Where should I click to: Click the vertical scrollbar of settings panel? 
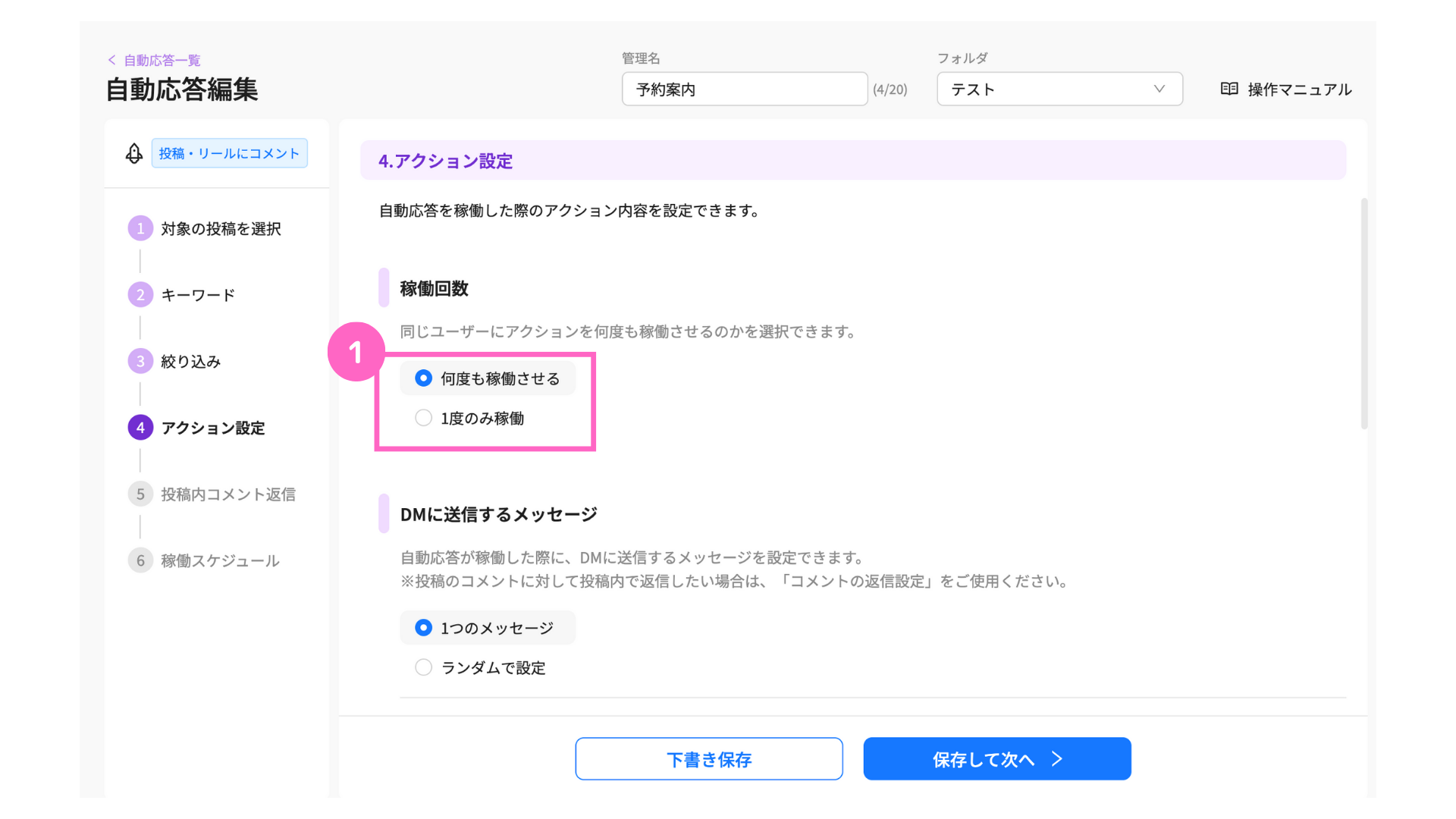click(x=1364, y=313)
